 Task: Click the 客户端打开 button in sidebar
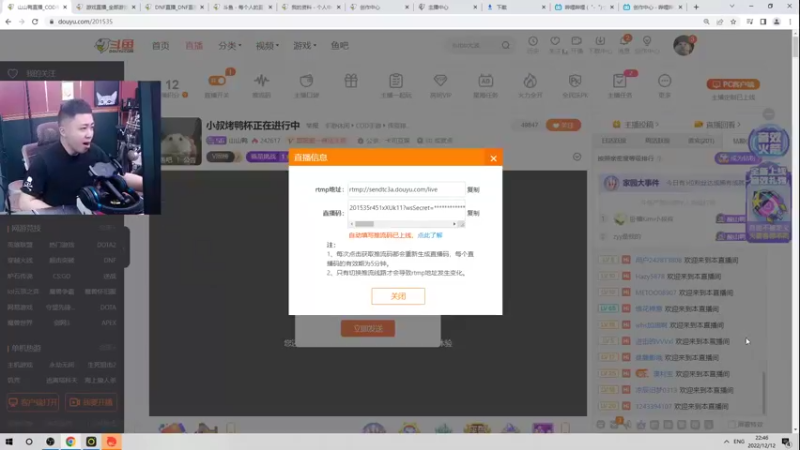(33, 402)
